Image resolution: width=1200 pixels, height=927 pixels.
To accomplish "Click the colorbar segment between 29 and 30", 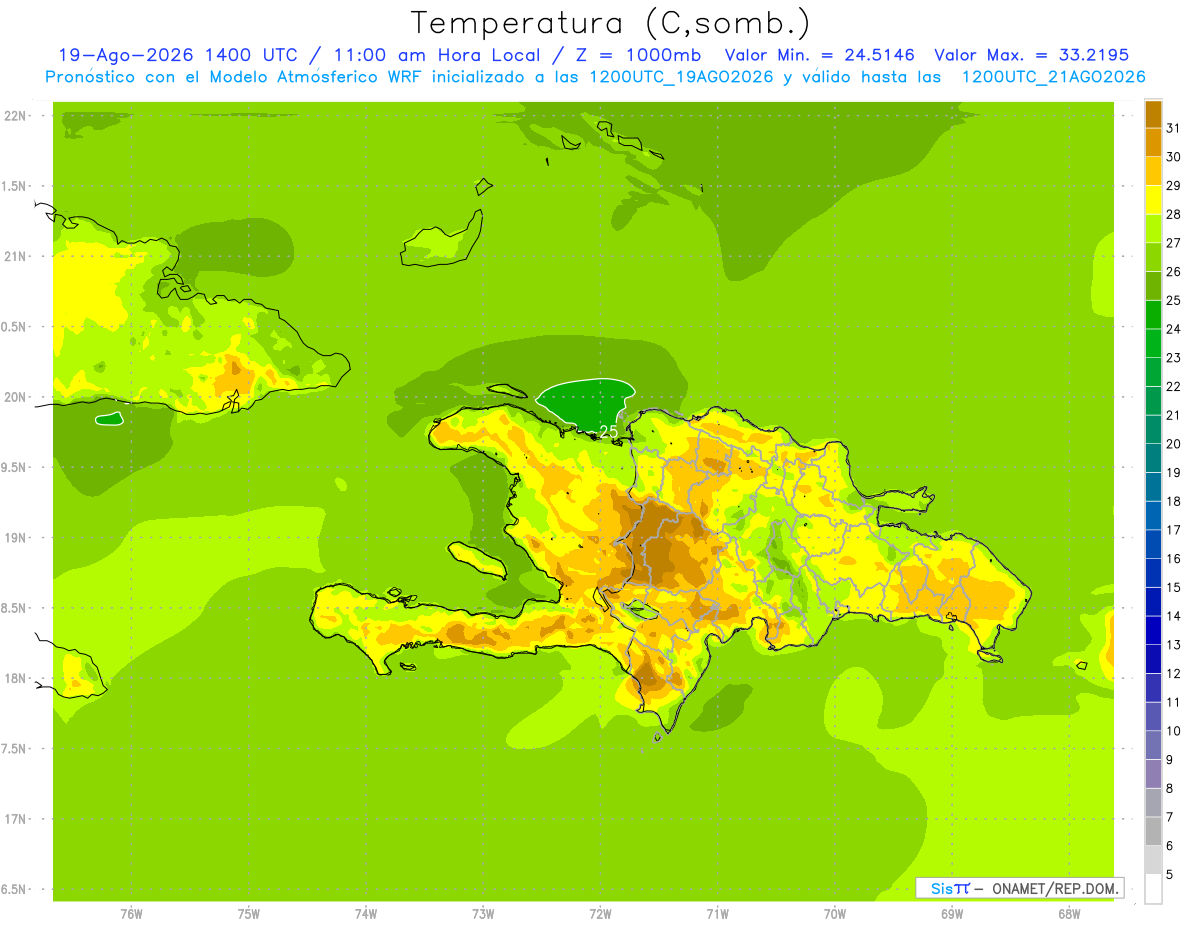I will [1153, 171].
